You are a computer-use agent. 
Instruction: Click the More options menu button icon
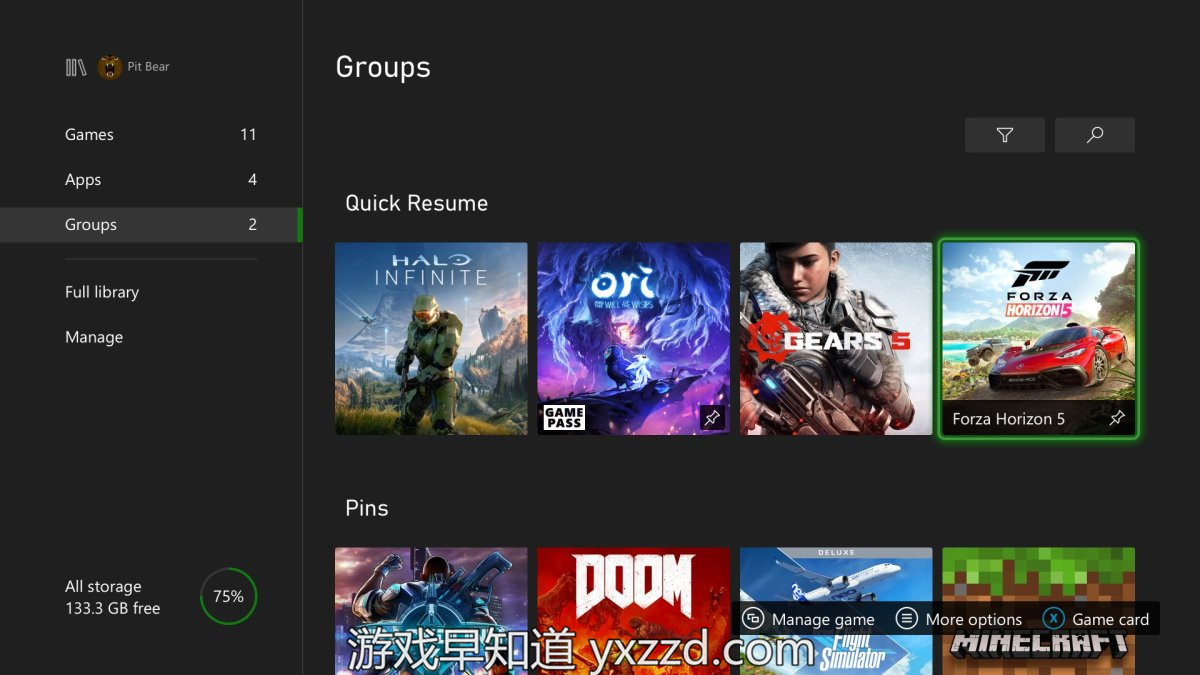point(906,619)
